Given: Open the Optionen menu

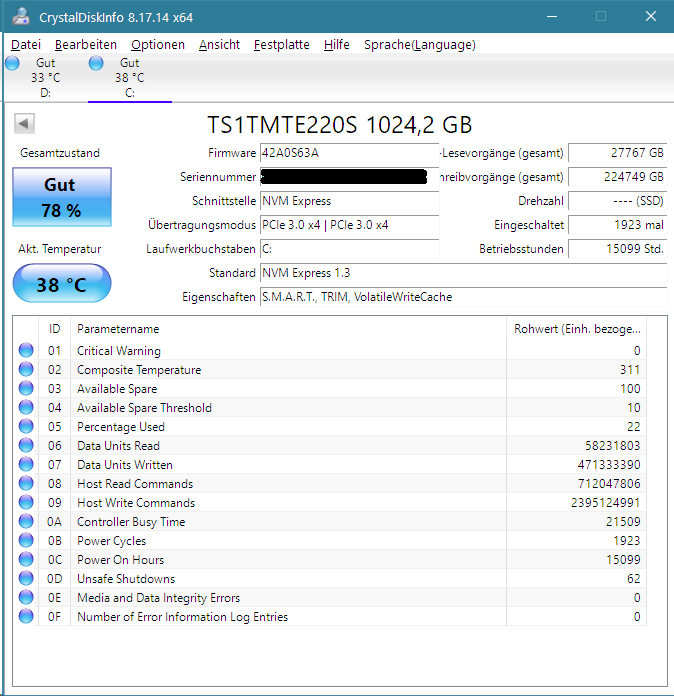Looking at the screenshot, I should click(x=158, y=44).
